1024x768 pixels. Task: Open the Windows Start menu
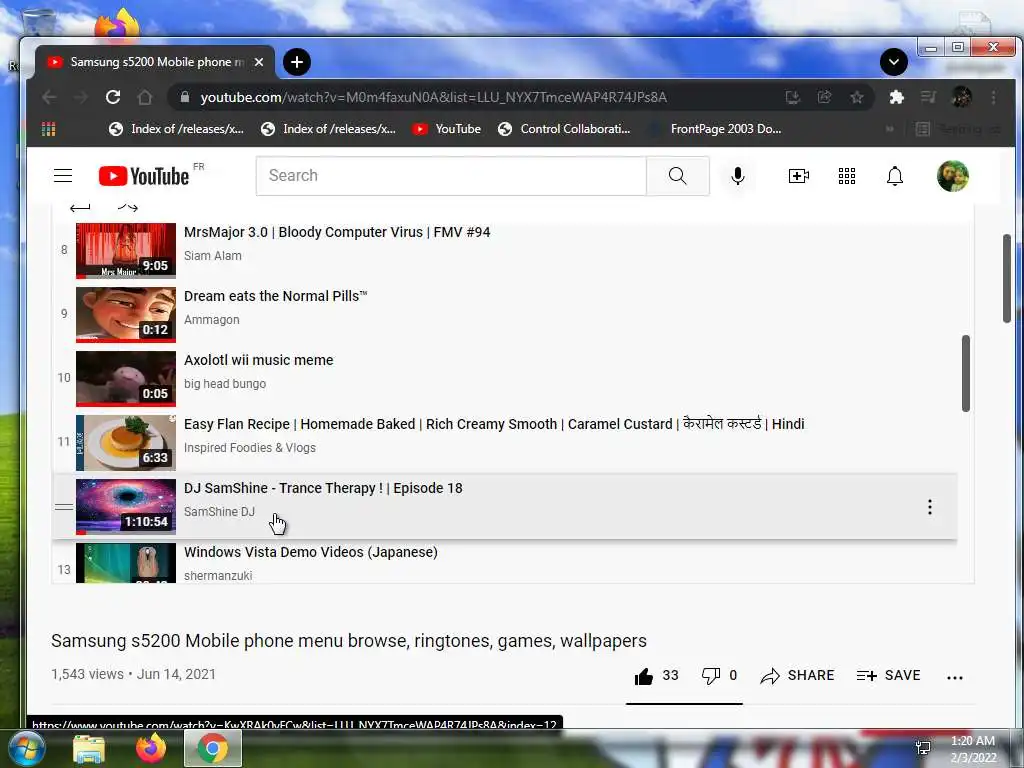click(25, 748)
